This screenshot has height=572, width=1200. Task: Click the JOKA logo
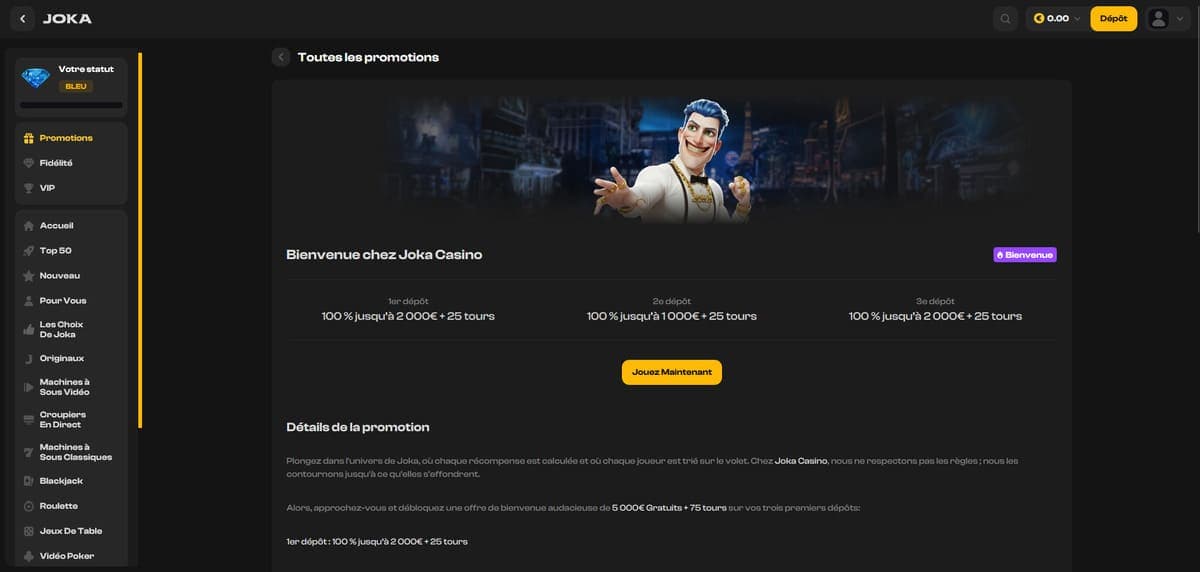(67, 18)
